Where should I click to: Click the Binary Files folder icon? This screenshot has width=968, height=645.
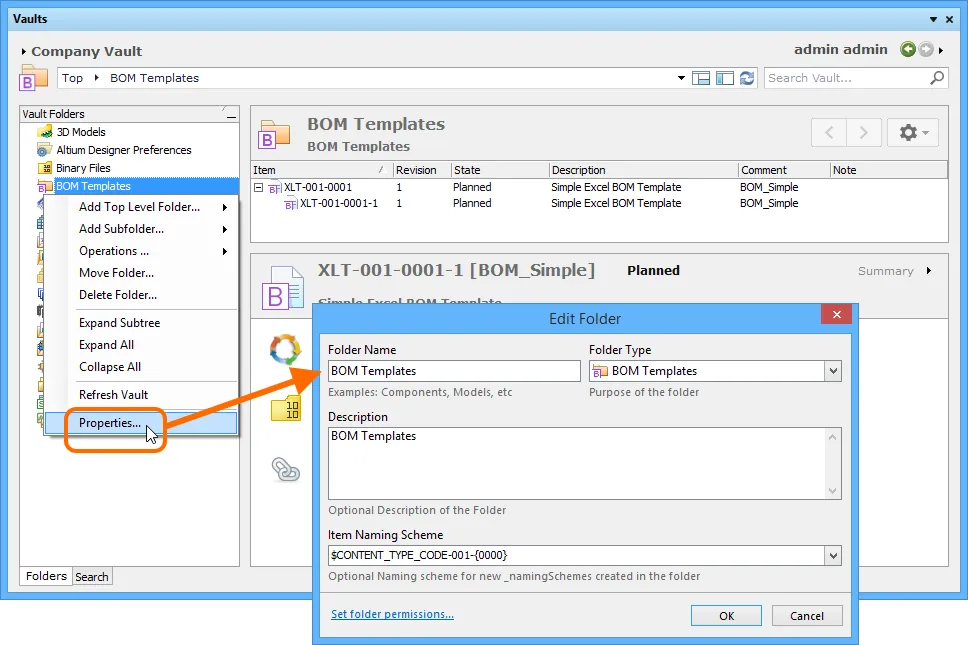coord(45,168)
